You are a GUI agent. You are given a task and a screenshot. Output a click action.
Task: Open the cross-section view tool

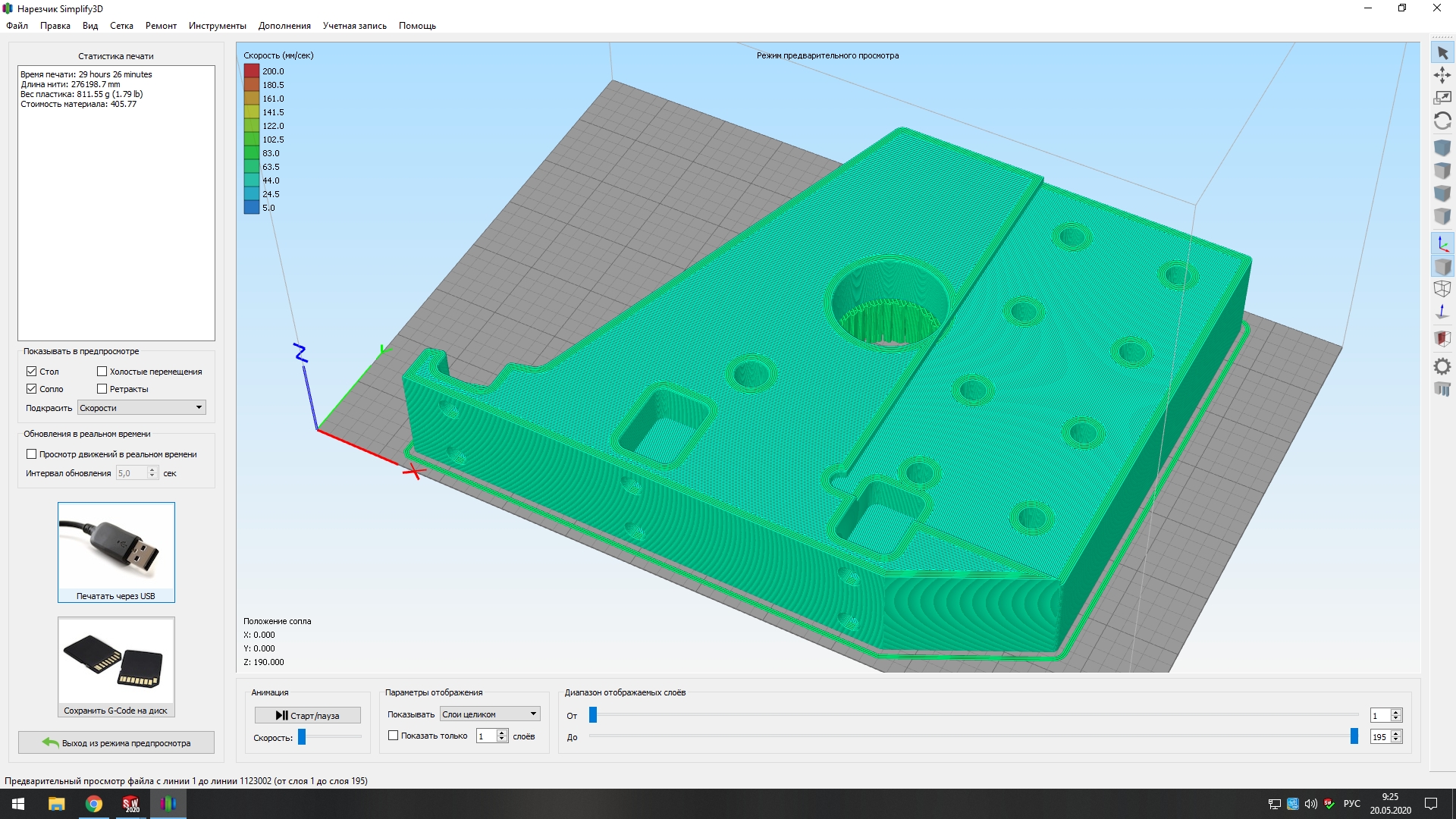pyautogui.click(x=1442, y=338)
